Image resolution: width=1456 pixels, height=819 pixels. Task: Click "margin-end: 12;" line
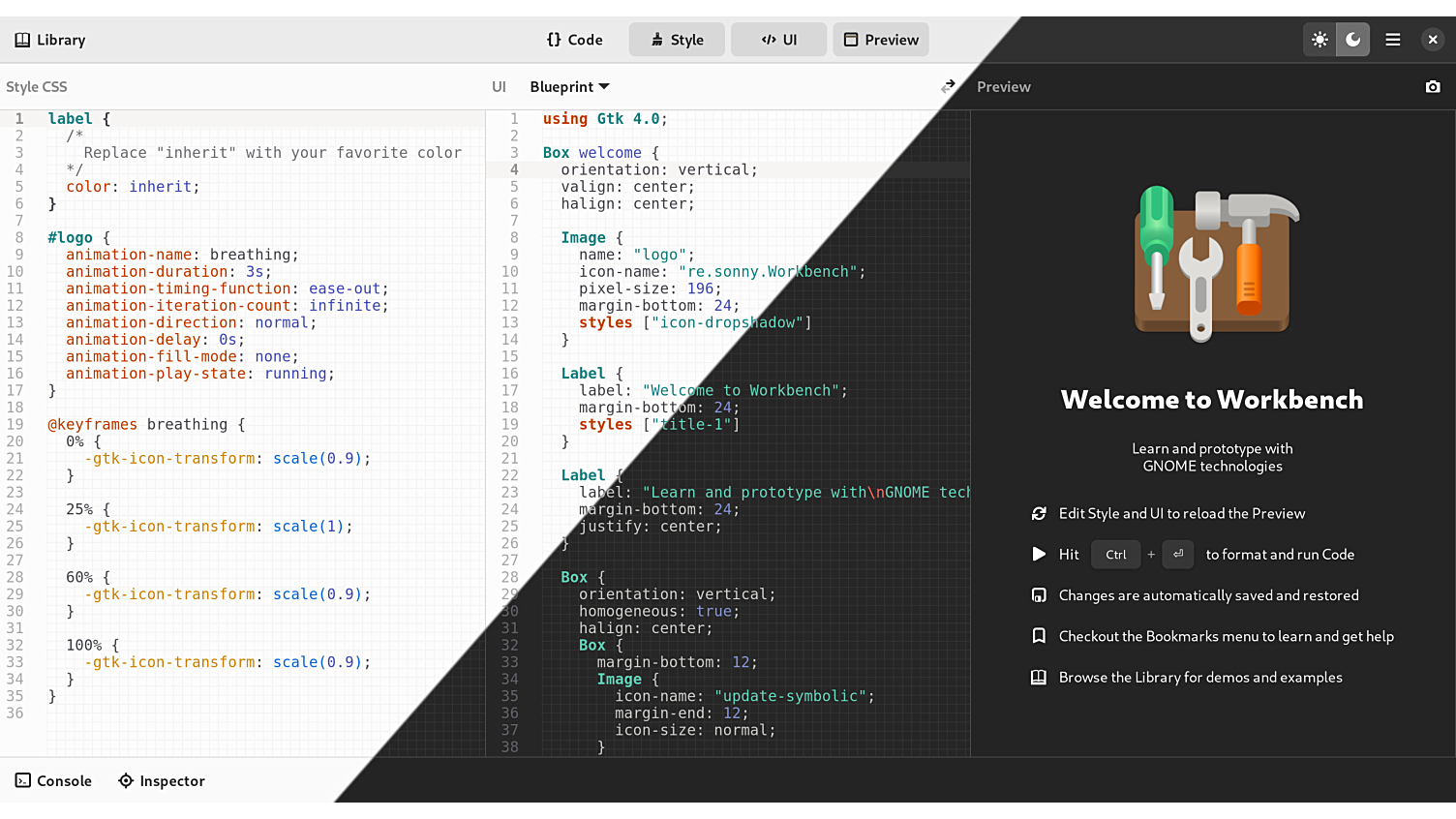[x=682, y=713]
